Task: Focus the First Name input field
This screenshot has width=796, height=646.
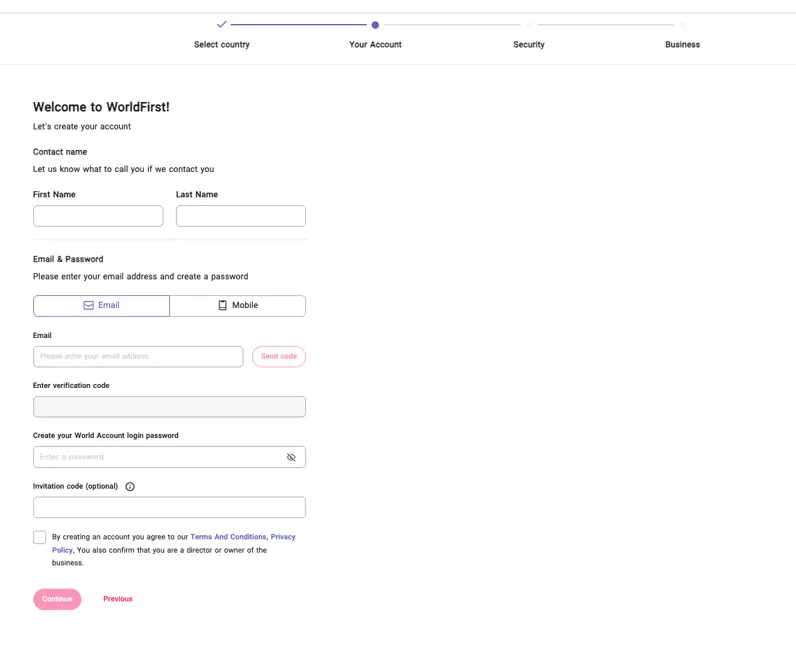Action: click(x=98, y=216)
